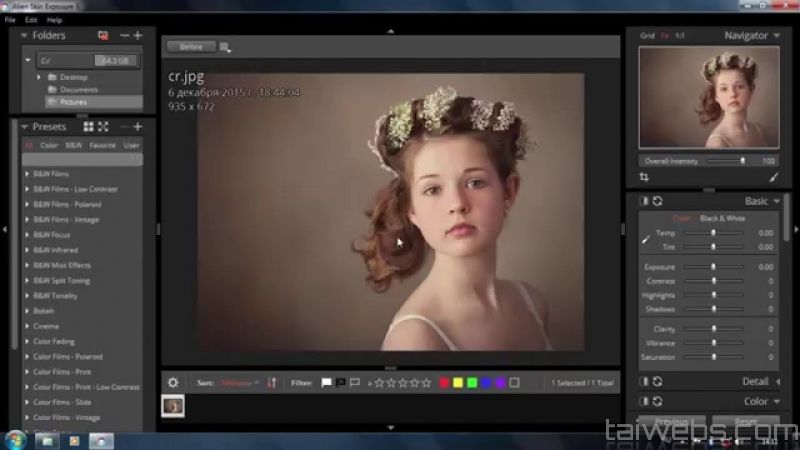Image resolution: width=800 pixels, height=450 pixels.
Task: Open media player icon in taskbar
Action: click(74, 441)
